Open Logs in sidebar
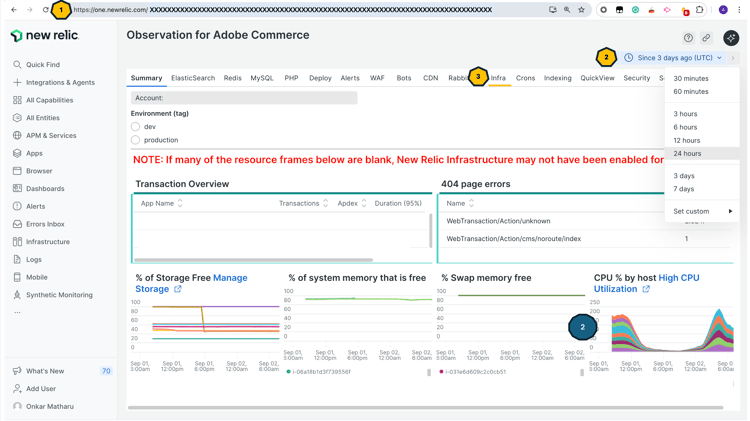The image size is (750, 421). (27, 259)
